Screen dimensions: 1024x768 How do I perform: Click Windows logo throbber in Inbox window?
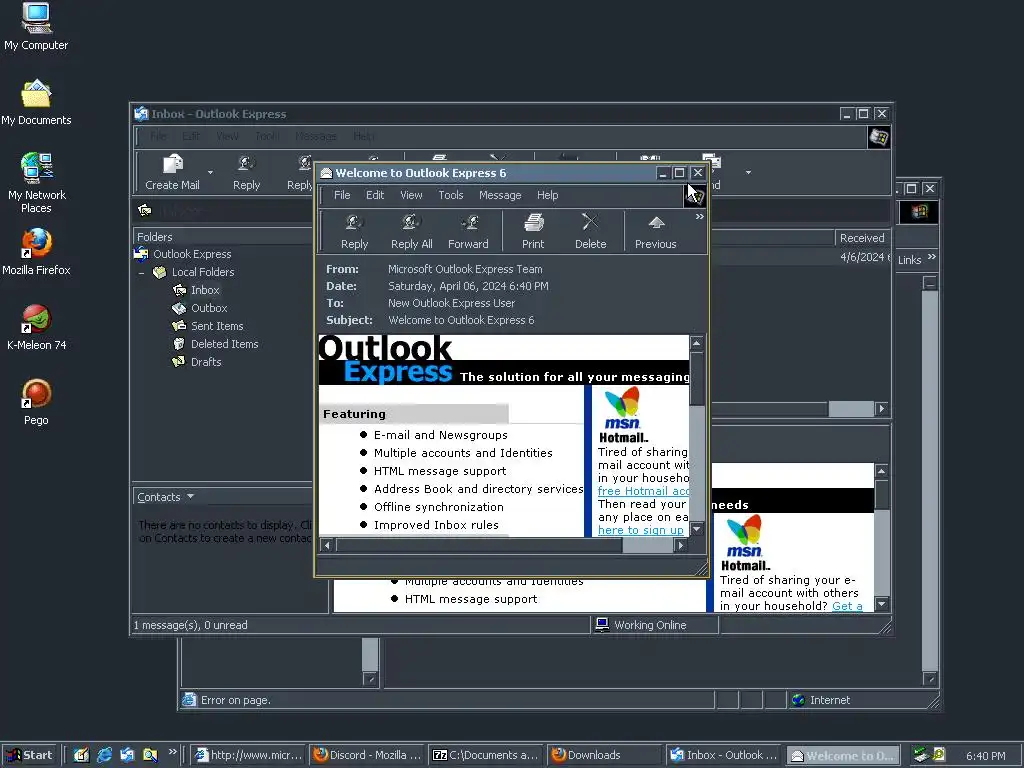coord(878,138)
